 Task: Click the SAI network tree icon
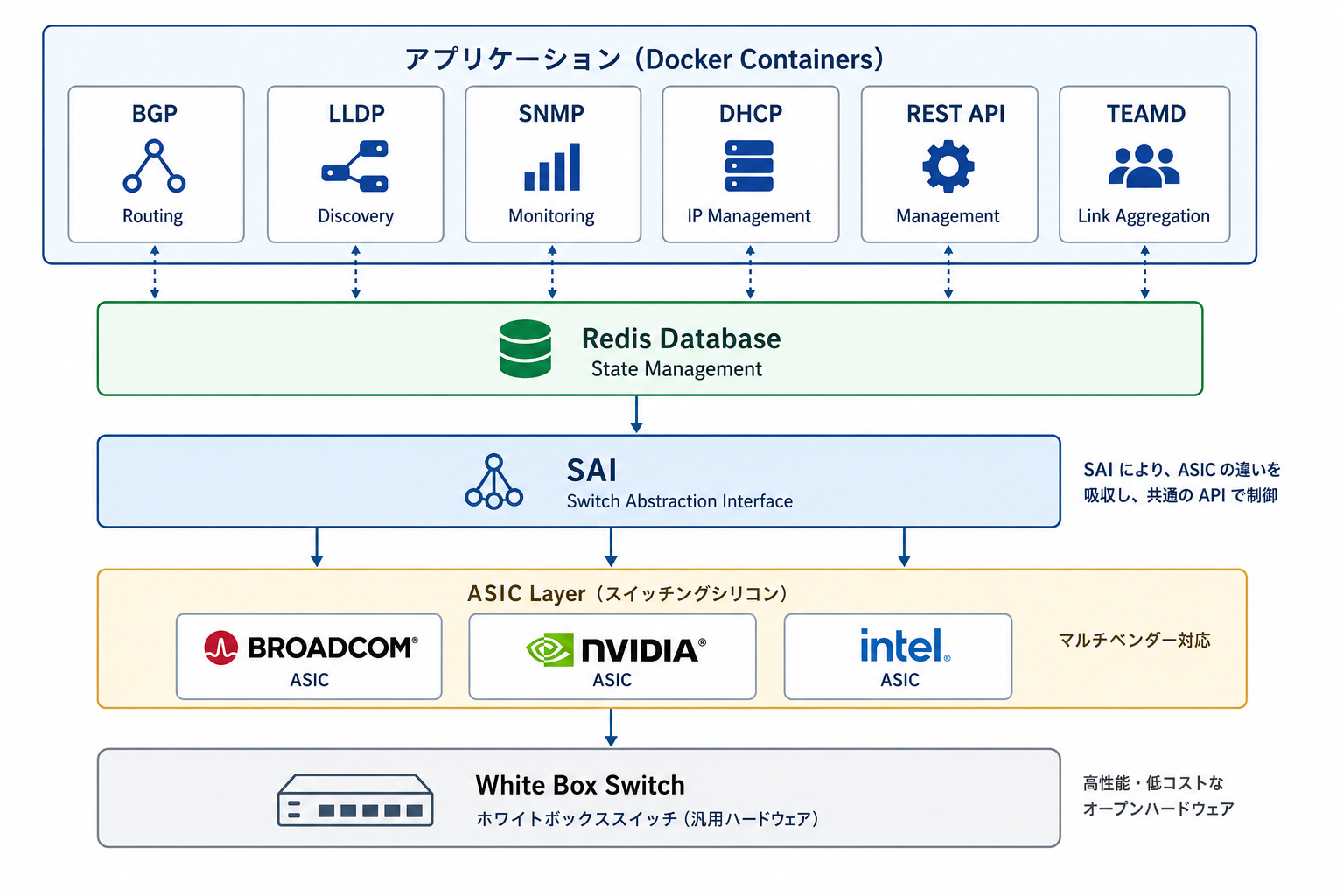pyautogui.click(x=494, y=481)
